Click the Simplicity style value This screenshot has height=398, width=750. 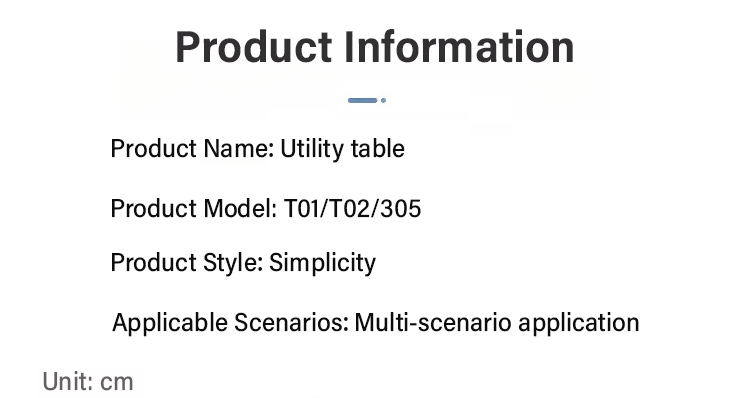tap(322, 263)
